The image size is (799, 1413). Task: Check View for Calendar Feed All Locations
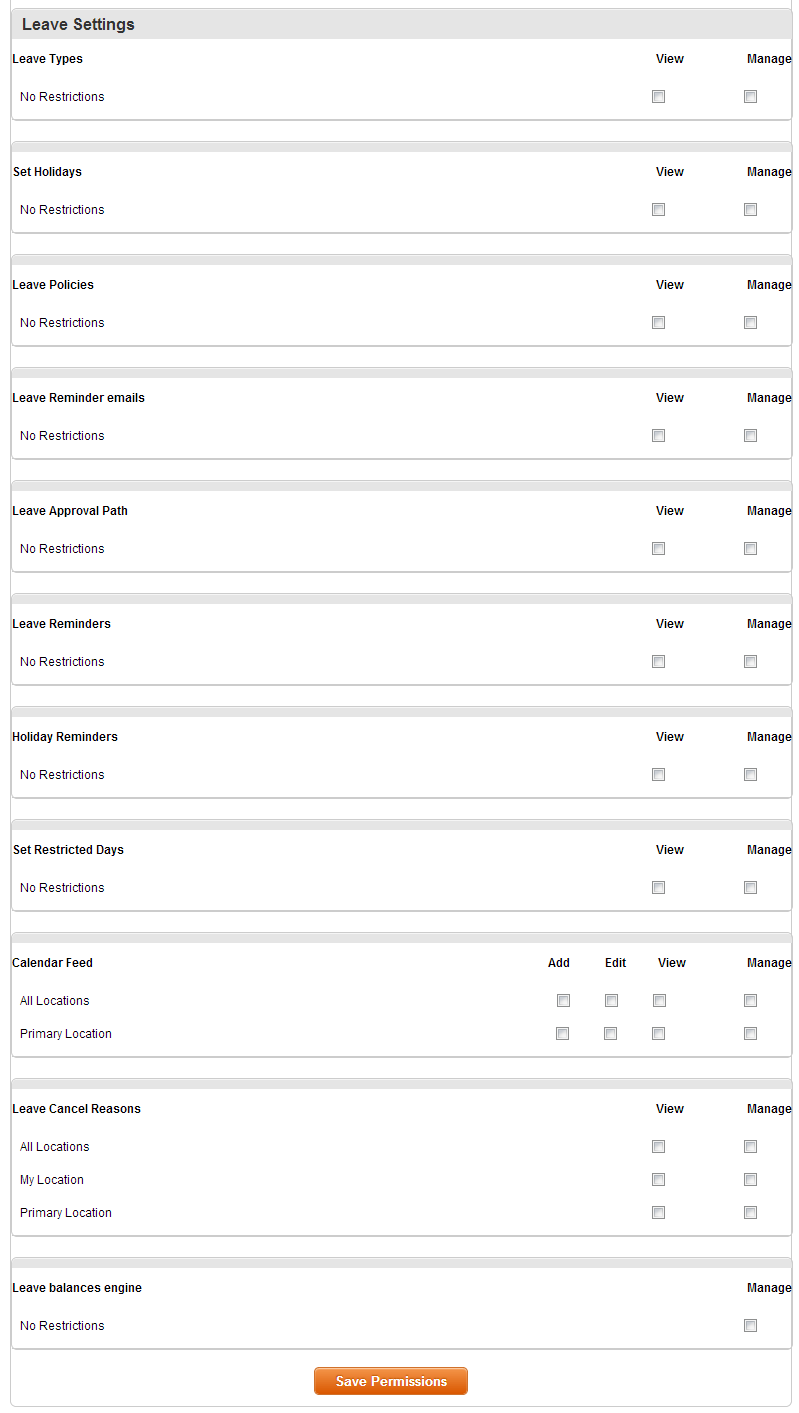659,1001
